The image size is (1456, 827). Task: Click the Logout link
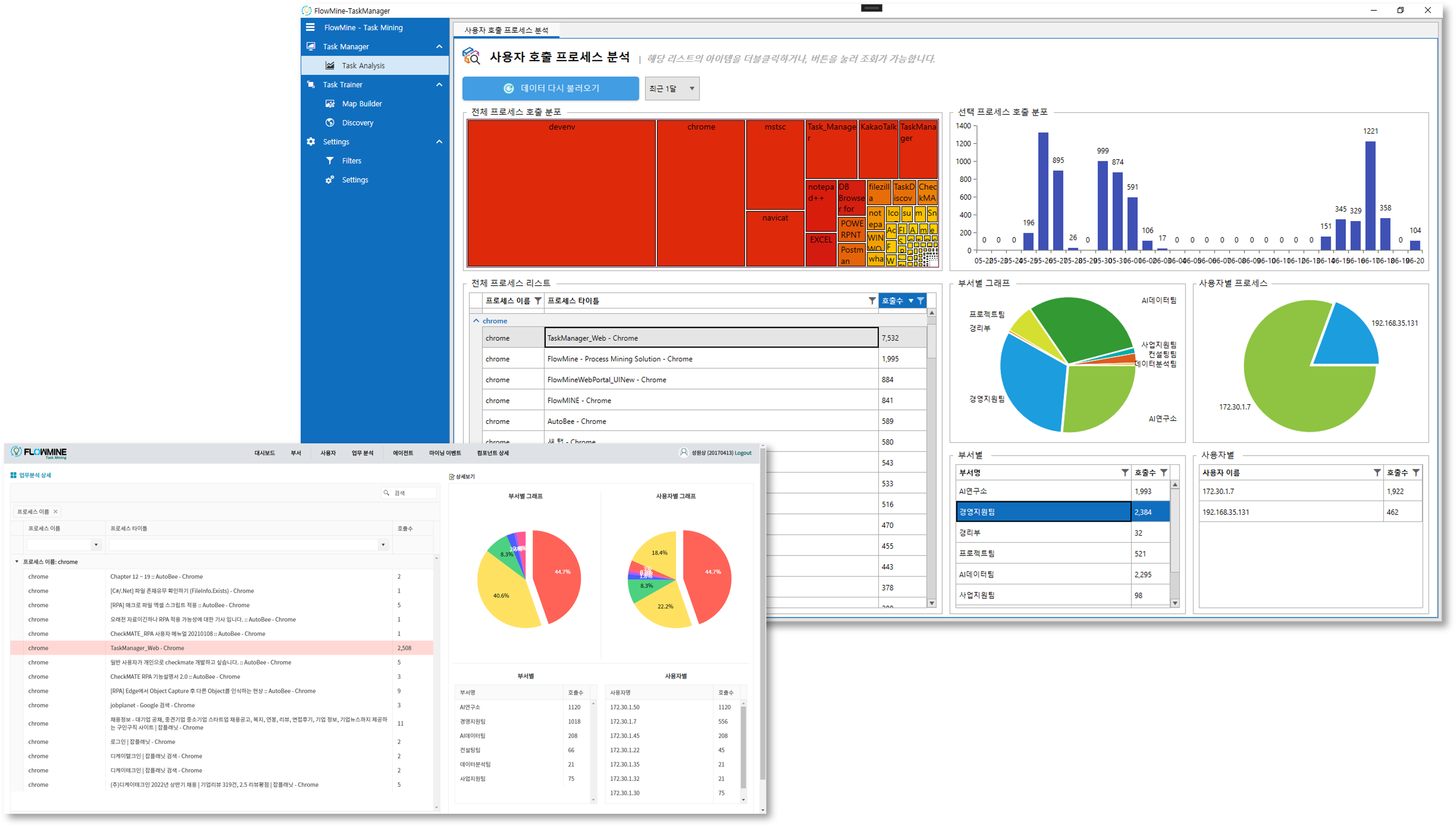point(743,453)
